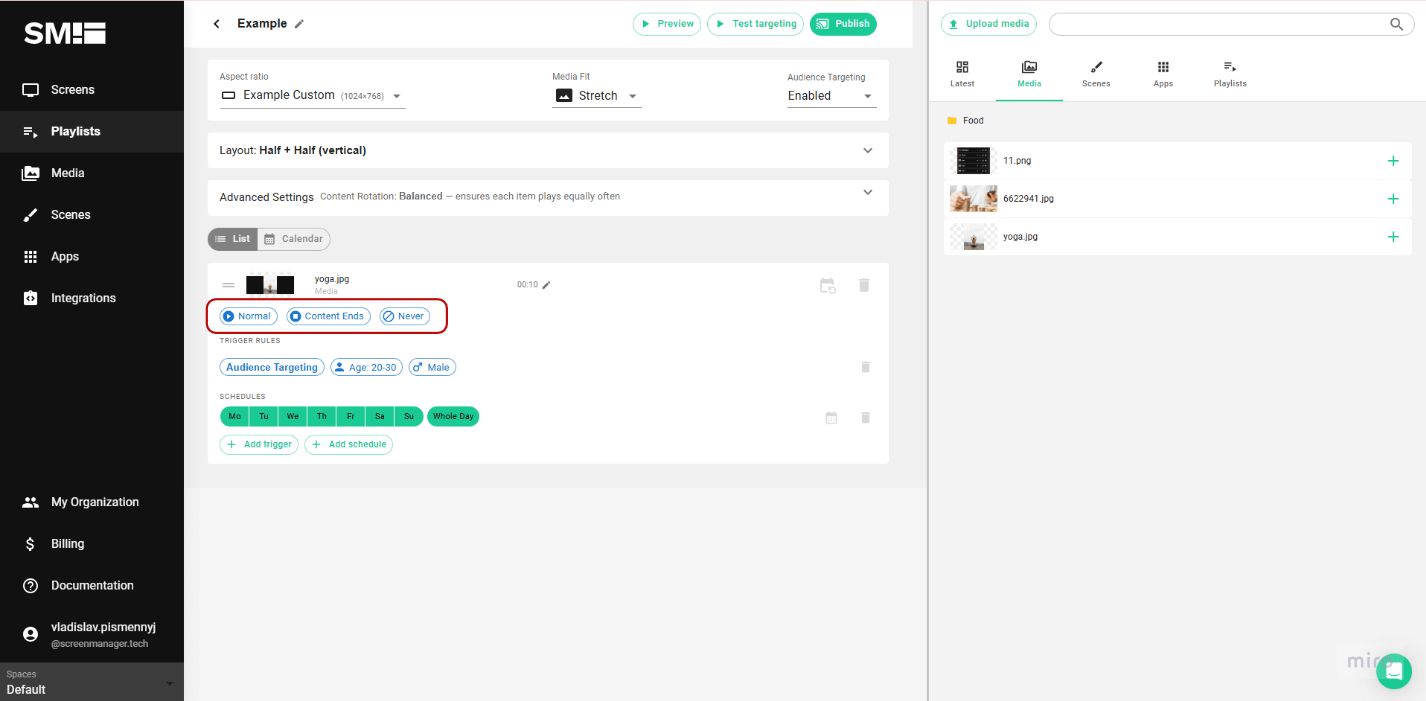1426x701 pixels.
Task: Remove the Audience Targeting trigger rule
Action: pyautogui.click(x=864, y=367)
